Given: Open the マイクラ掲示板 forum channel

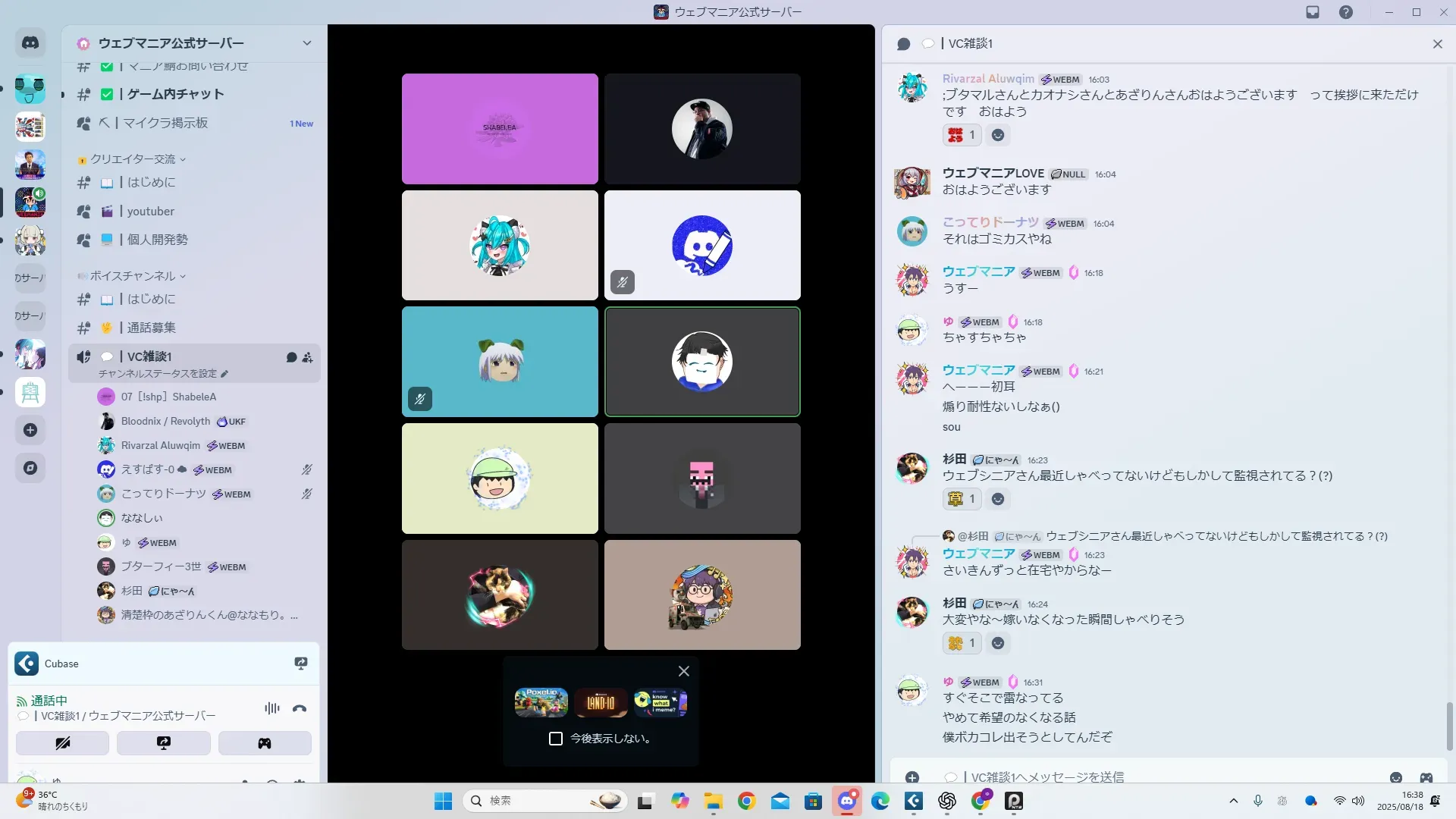Looking at the screenshot, I should coord(165,123).
